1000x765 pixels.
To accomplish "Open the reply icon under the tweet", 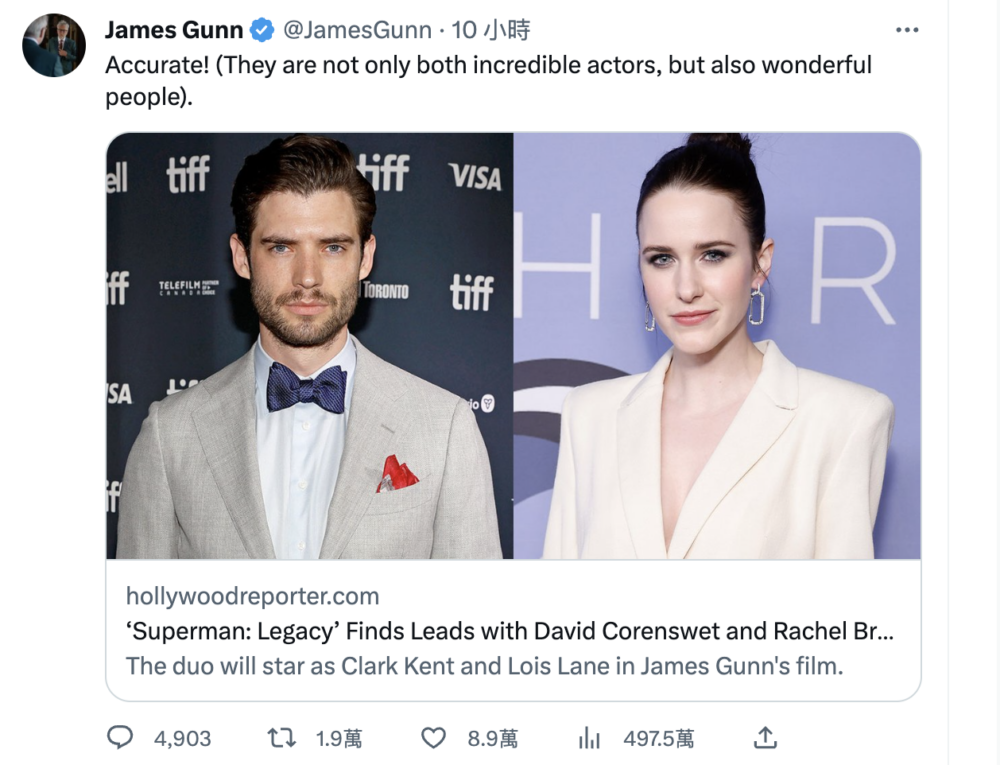I will pyautogui.click(x=120, y=738).
